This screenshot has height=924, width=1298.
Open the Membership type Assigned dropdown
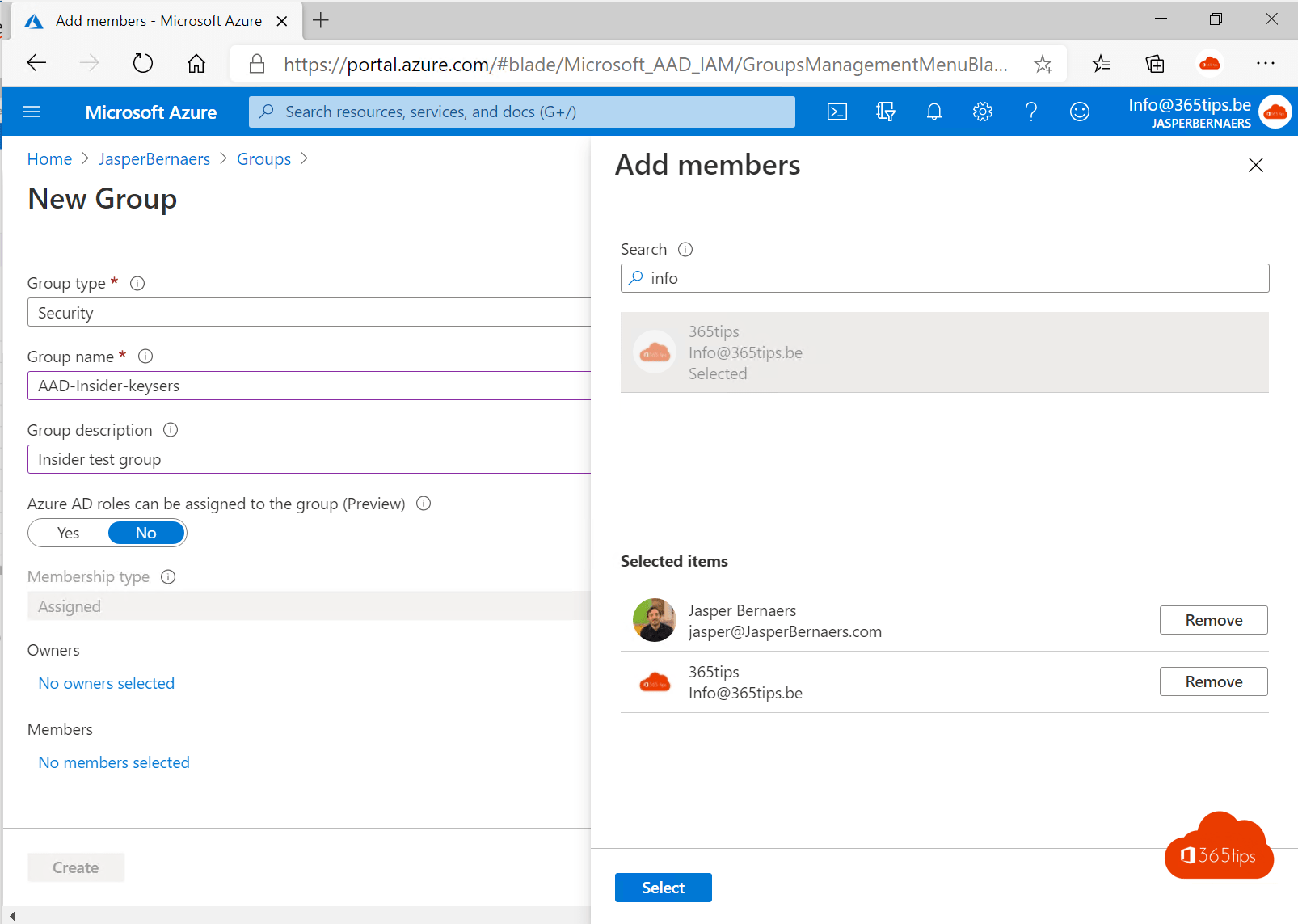[309, 605]
